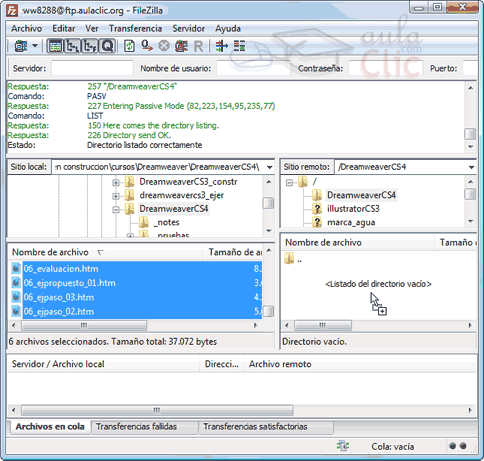Open the Site Manager dropdown arrow

tap(35, 46)
